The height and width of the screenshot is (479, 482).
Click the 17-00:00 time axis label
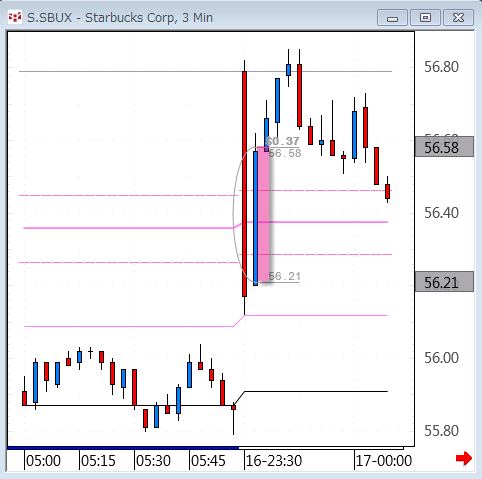[384, 461]
